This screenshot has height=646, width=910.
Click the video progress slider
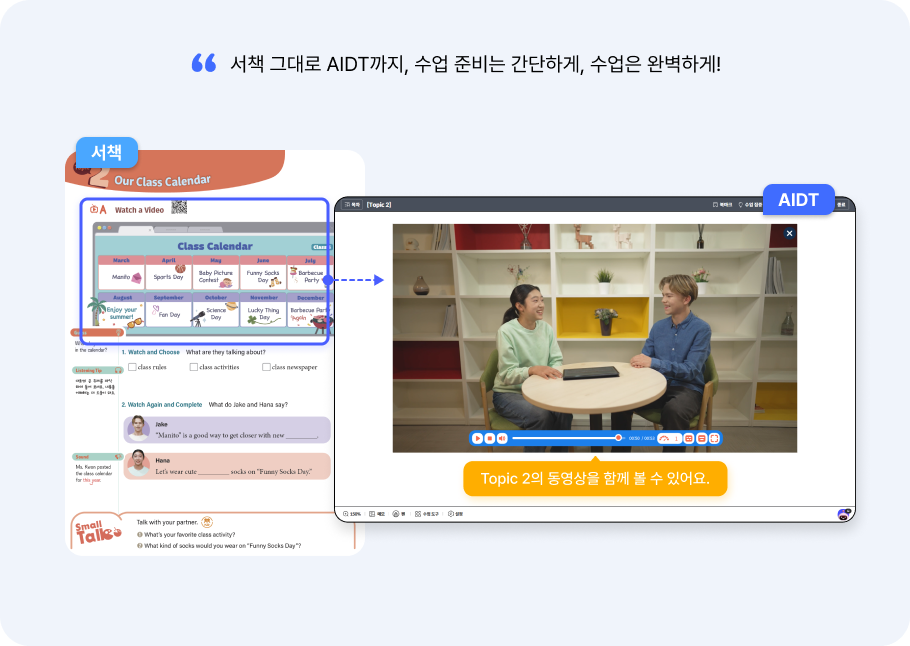click(567, 438)
